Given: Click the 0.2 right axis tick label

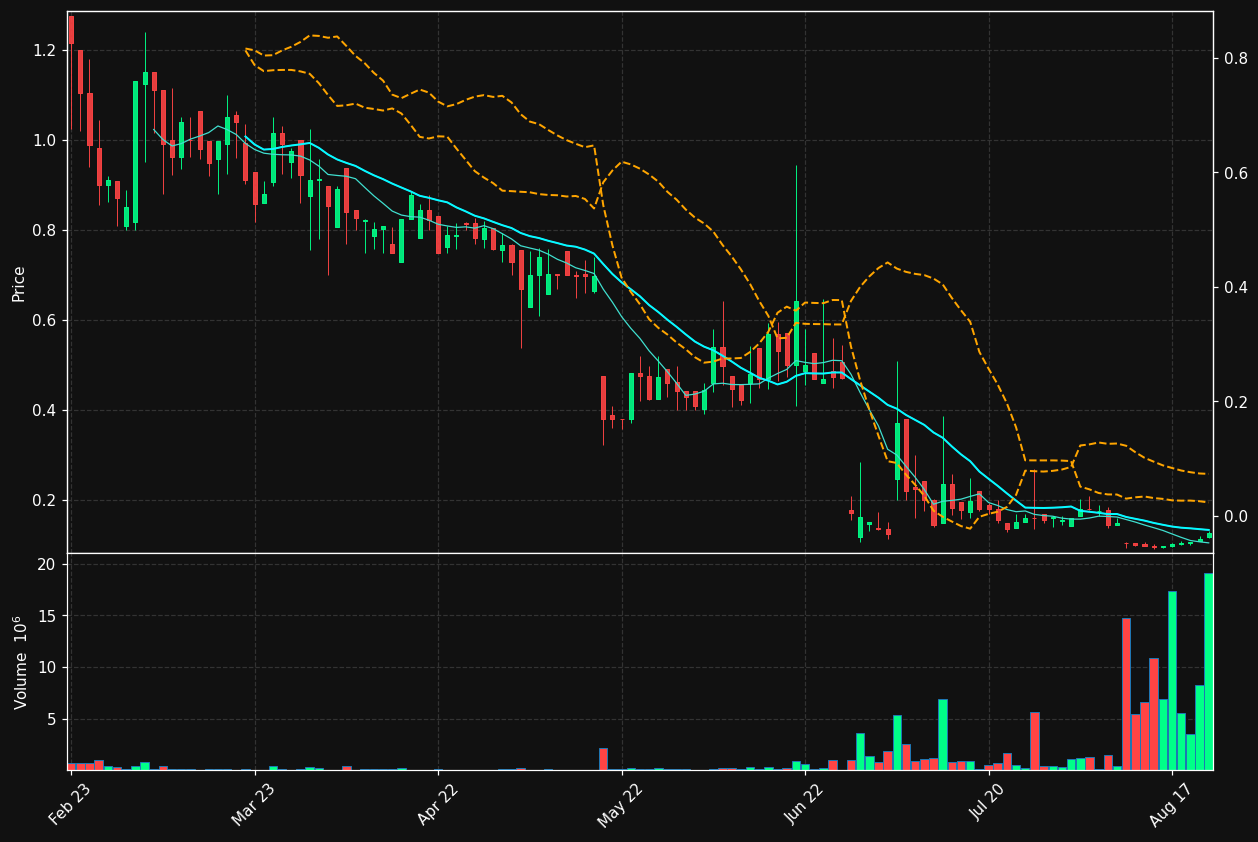Looking at the screenshot, I should (x=1236, y=402).
